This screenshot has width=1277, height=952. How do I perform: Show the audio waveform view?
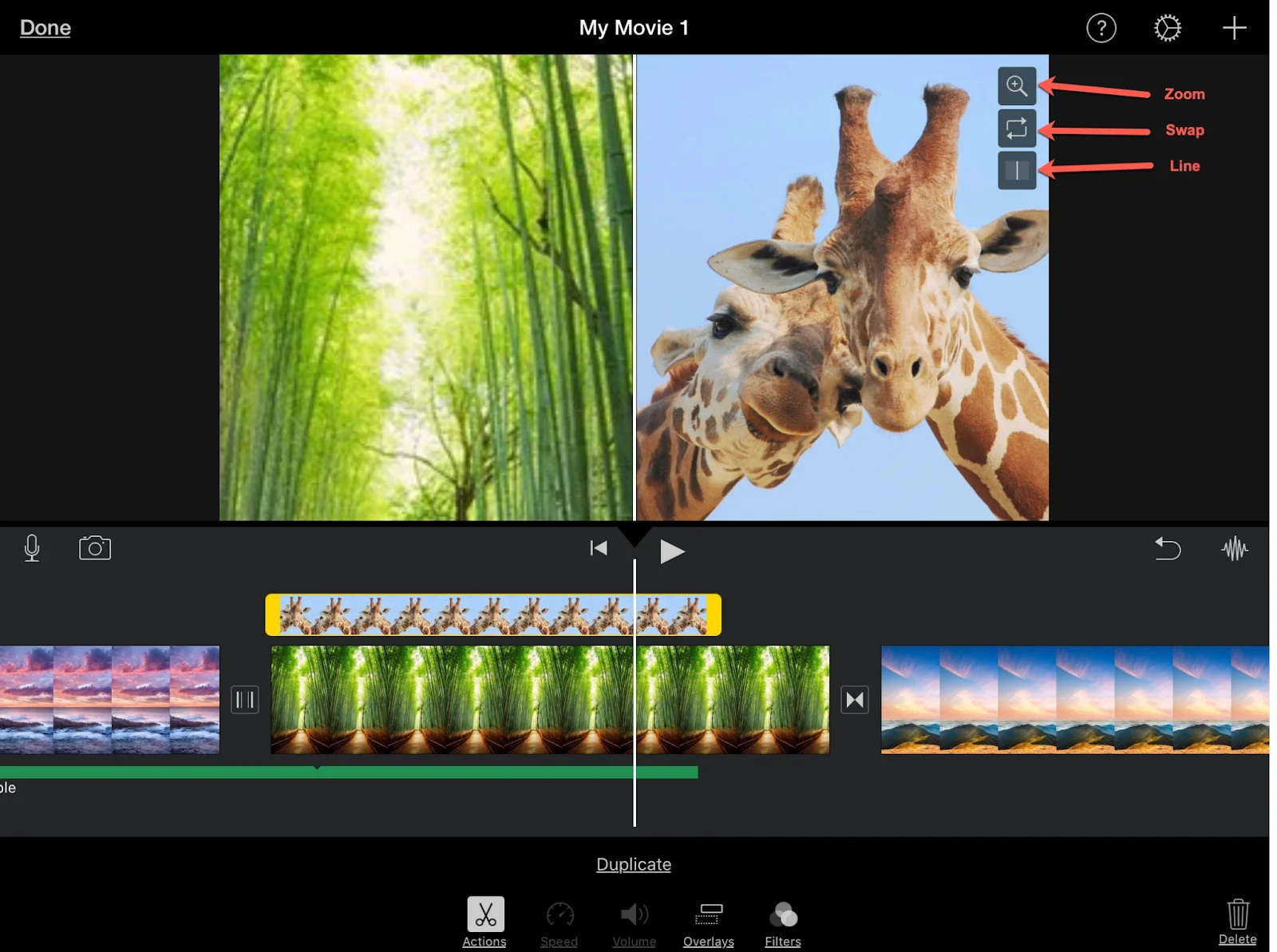[x=1235, y=549]
